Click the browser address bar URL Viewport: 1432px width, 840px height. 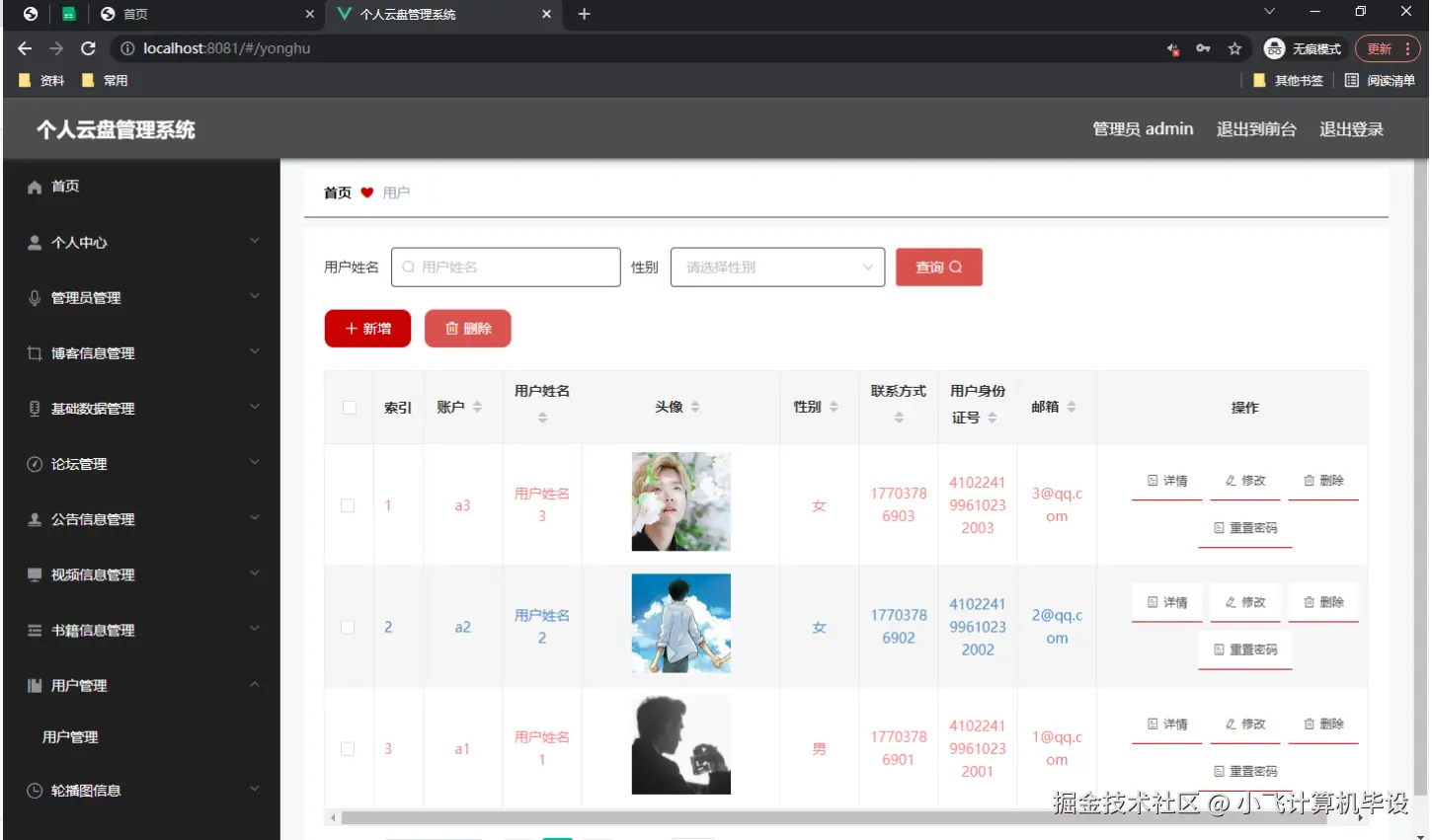coord(227,48)
